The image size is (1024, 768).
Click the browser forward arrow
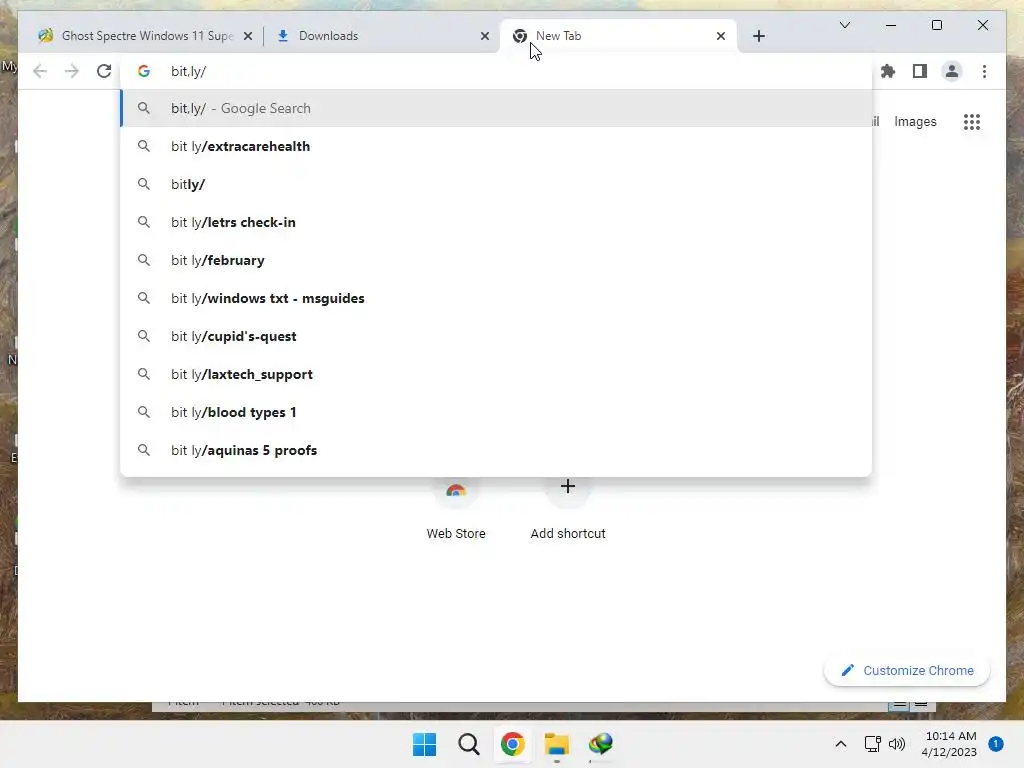pyautogui.click(x=72, y=71)
